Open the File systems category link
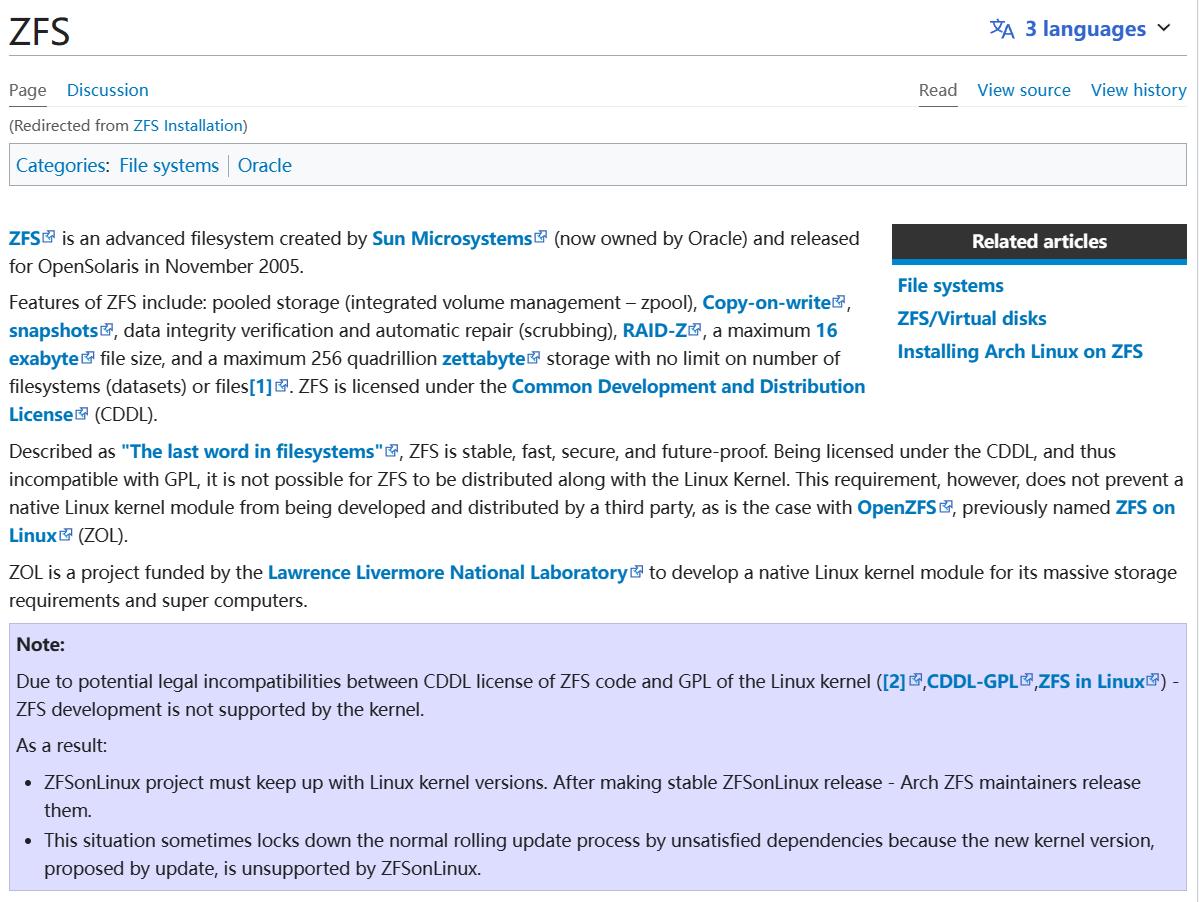The width and height of the screenshot is (1199, 902). [x=168, y=166]
